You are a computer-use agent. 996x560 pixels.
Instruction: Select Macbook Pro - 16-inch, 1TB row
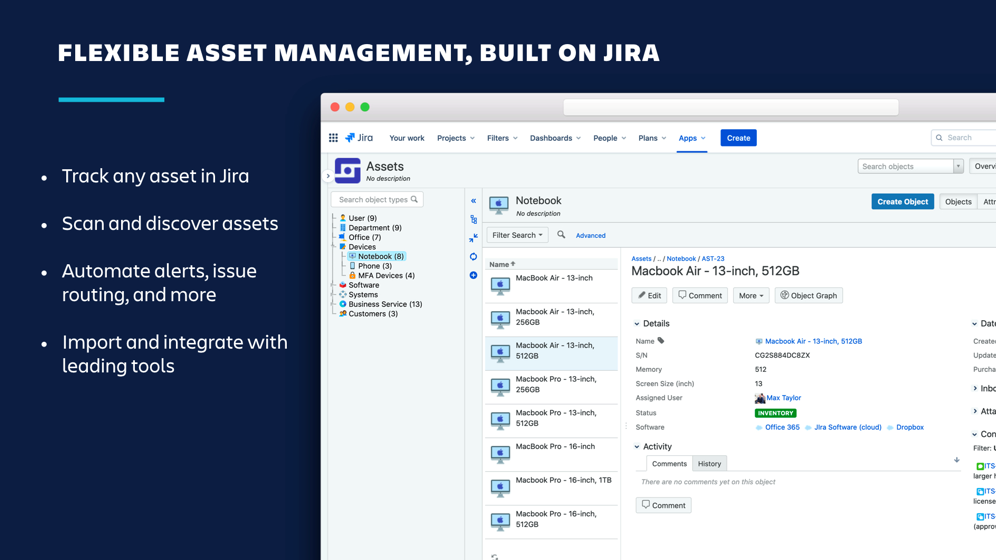[x=551, y=488]
